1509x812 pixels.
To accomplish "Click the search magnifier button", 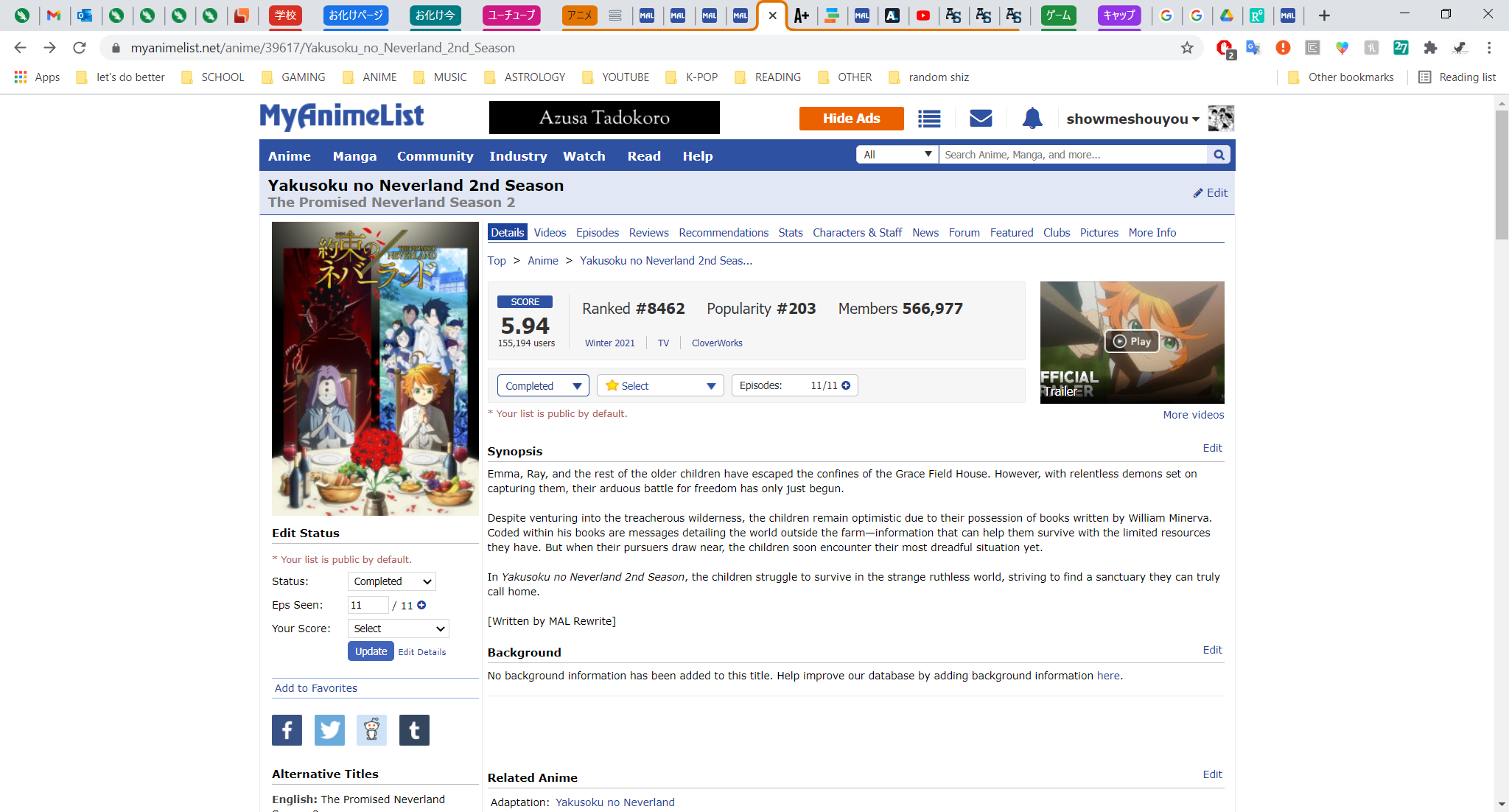I will [1219, 155].
